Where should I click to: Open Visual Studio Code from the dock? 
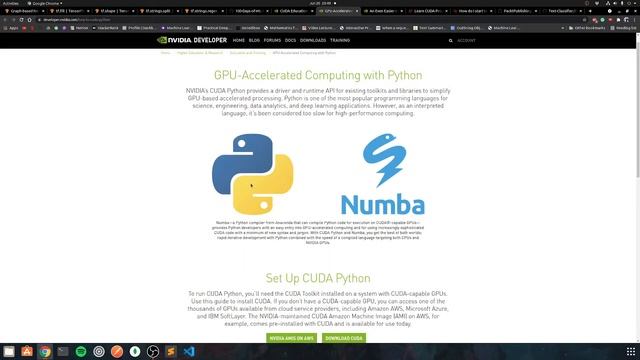(x=189, y=351)
